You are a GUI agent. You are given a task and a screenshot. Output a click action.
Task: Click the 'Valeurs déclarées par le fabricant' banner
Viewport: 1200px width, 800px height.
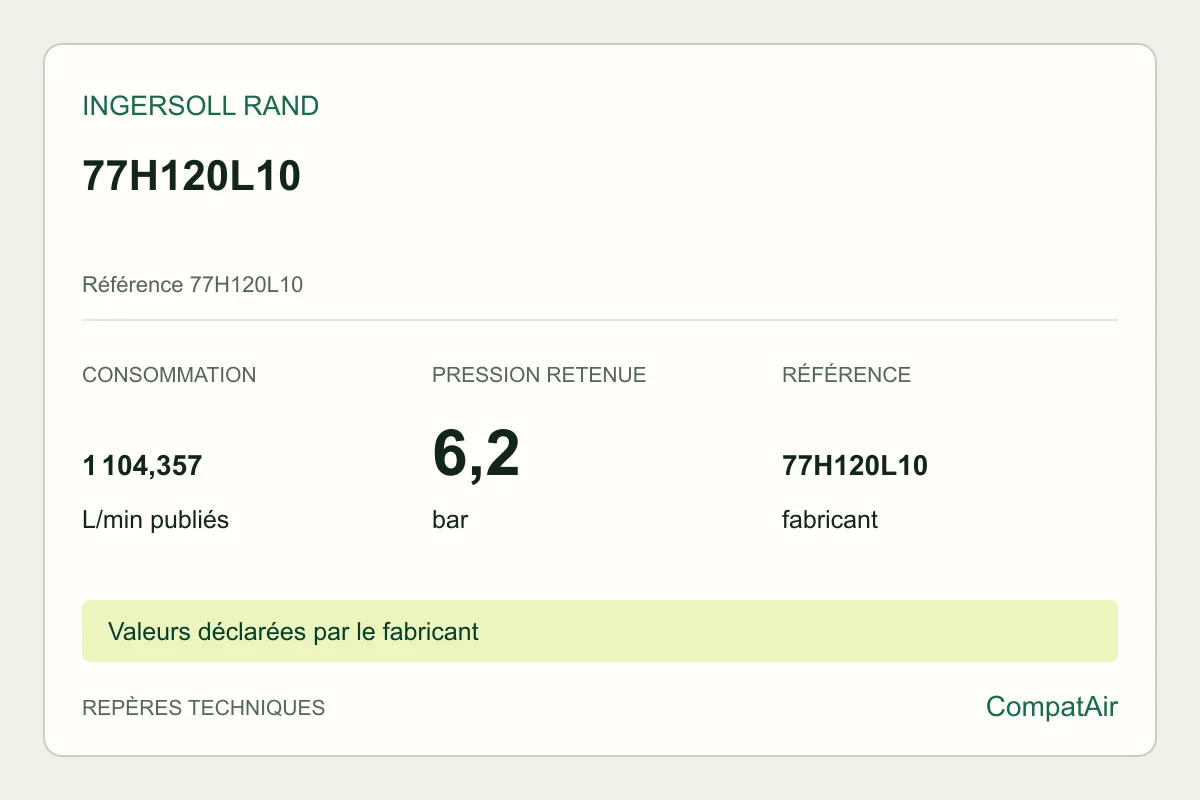(x=600, y=631)
